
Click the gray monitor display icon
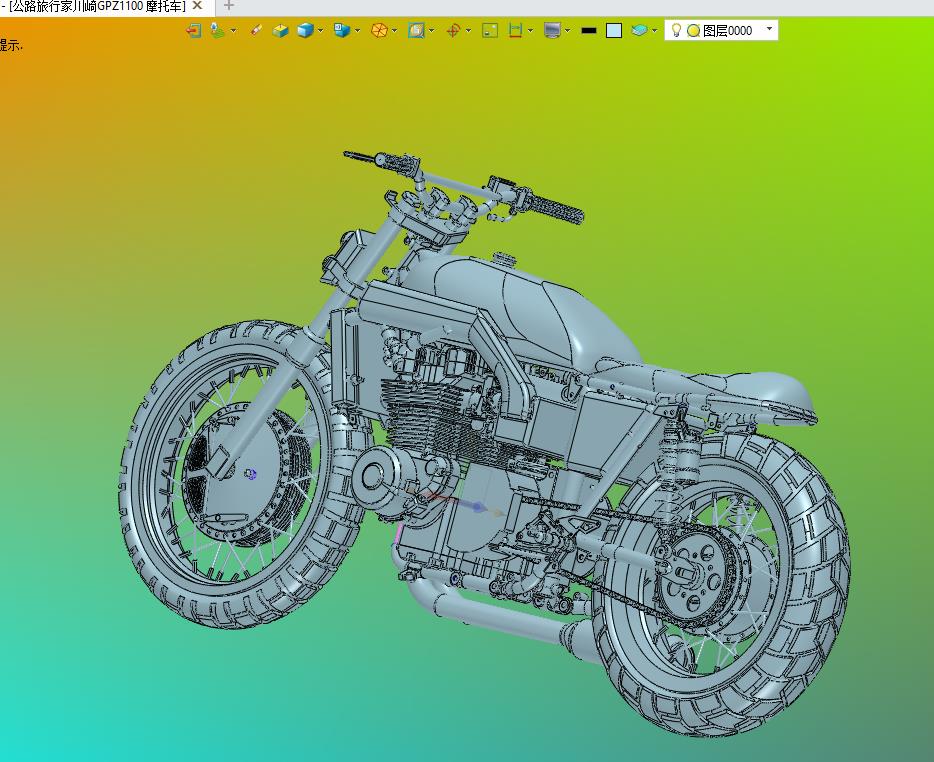click(x=552, y=30)
